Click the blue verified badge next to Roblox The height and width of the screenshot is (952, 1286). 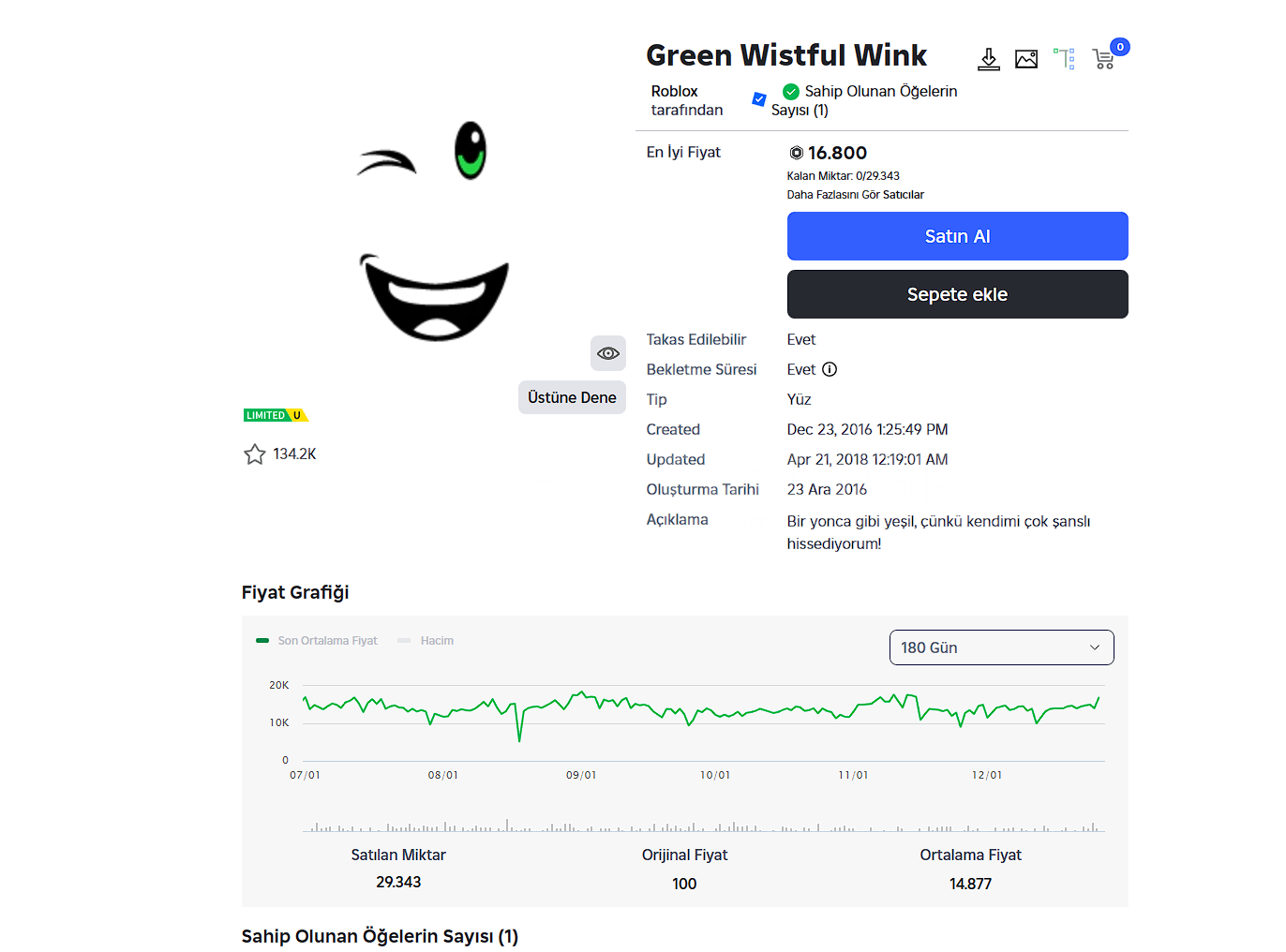759,99
